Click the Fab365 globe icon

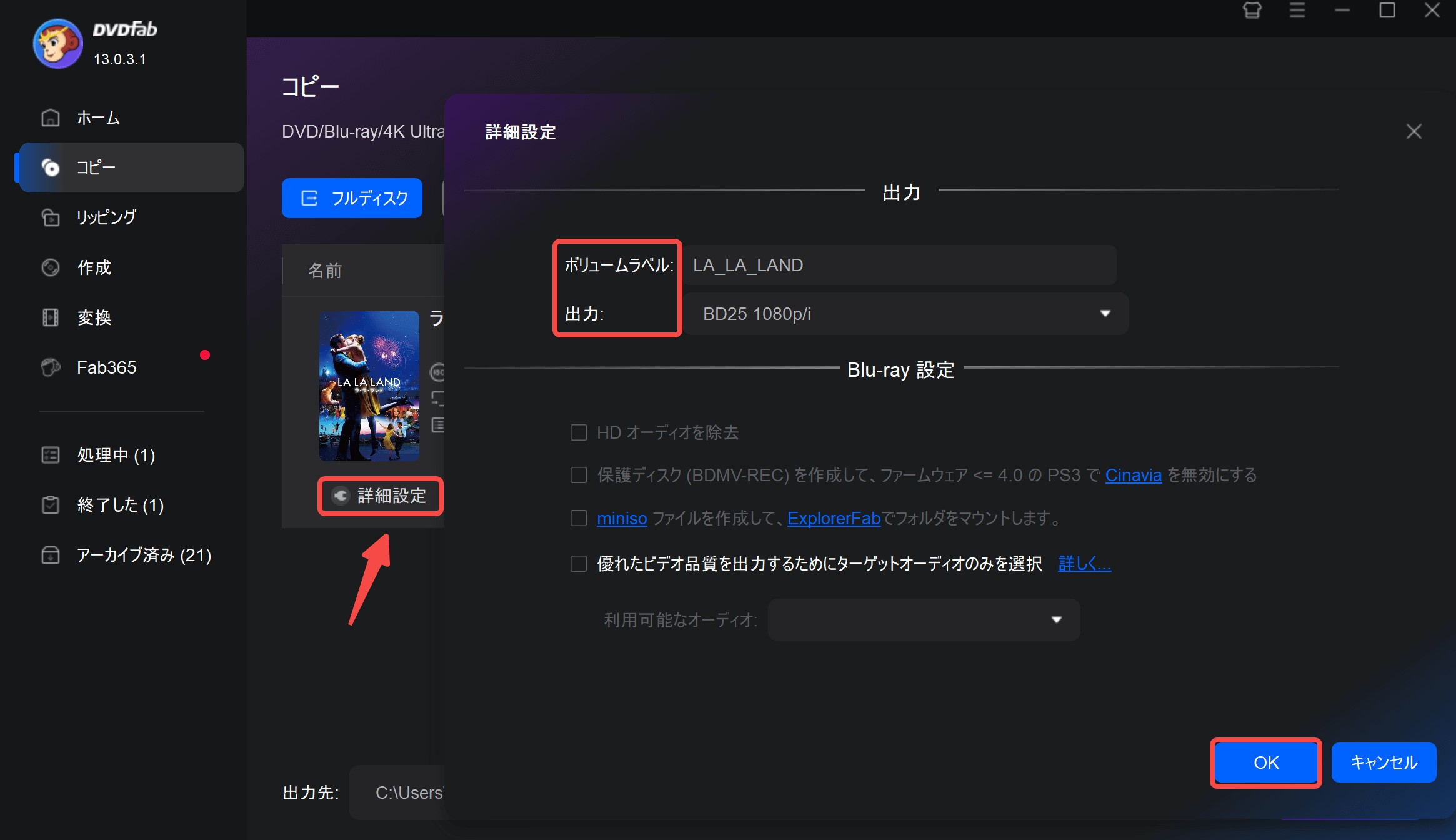coord(51,367)
